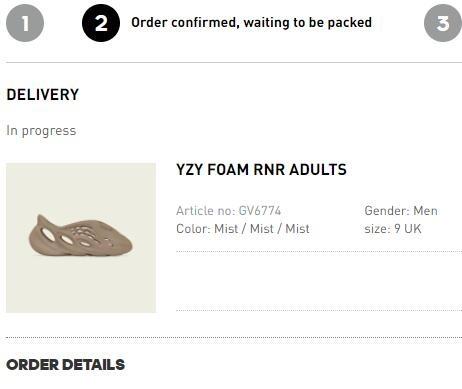Click the ORDER DETAILS heading
Image resolution: width=462 pixels, height=389 pixels.
[65, 365]
